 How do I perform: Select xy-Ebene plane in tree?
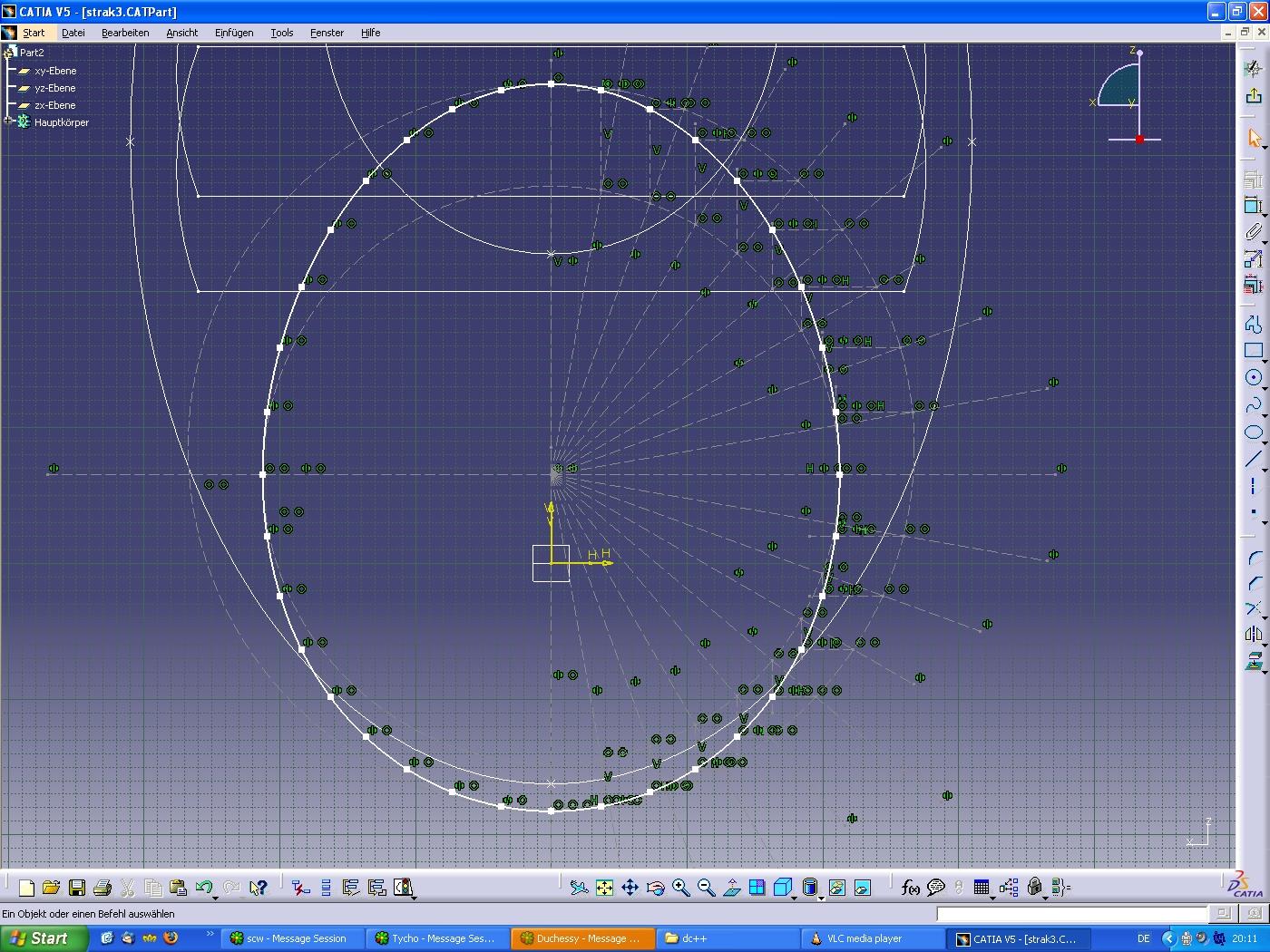pos(55,71)
